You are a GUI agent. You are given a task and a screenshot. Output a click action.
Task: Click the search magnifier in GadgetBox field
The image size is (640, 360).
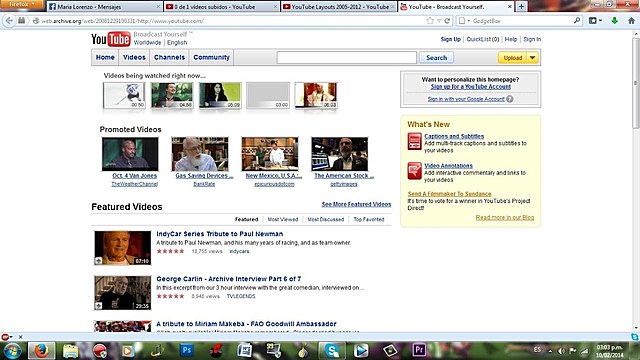pyautogui.click(x=577, y=20)
